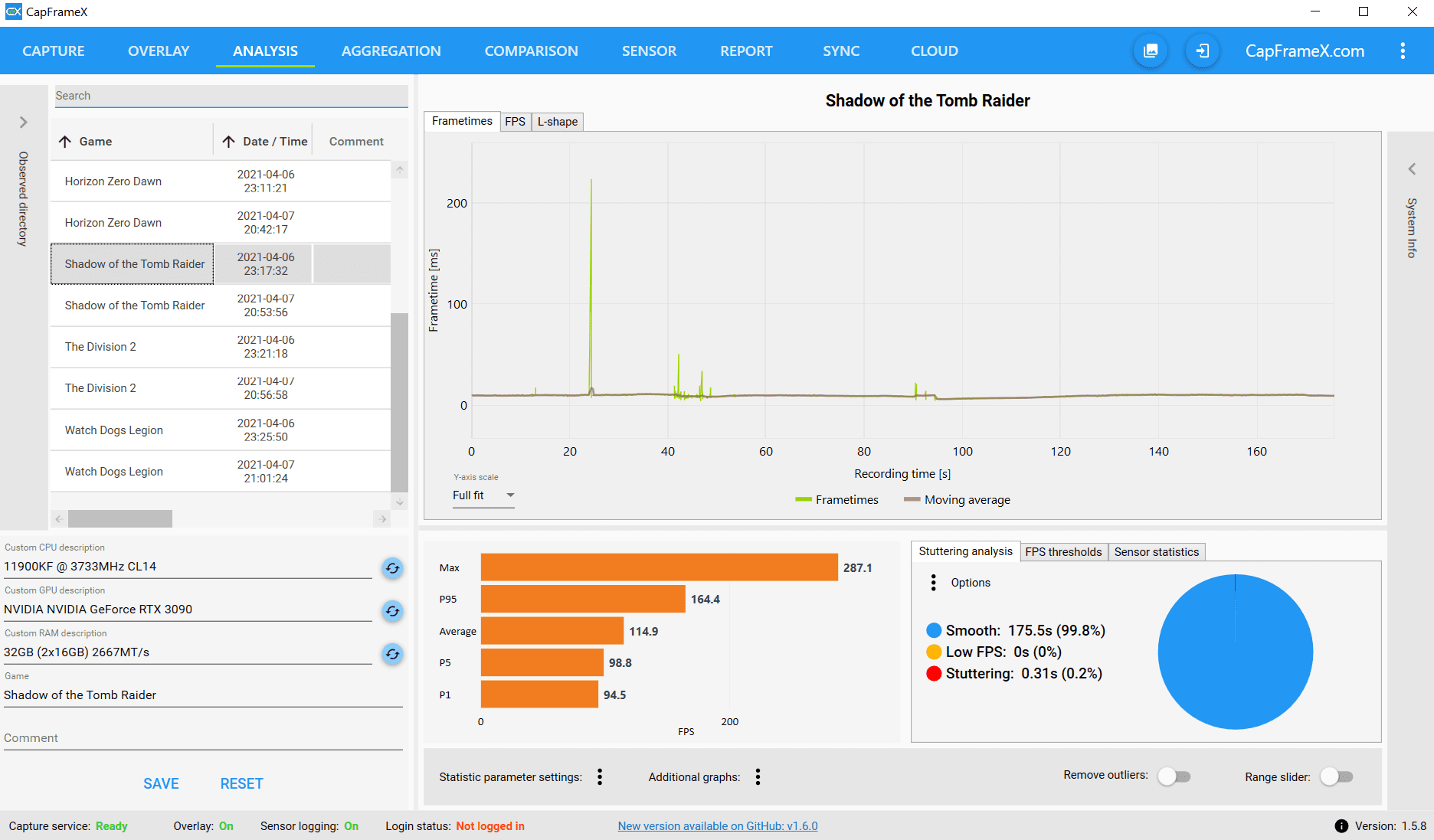Open Statistic parameter settings menu
1434x840 pixels.
coord(600,777)
